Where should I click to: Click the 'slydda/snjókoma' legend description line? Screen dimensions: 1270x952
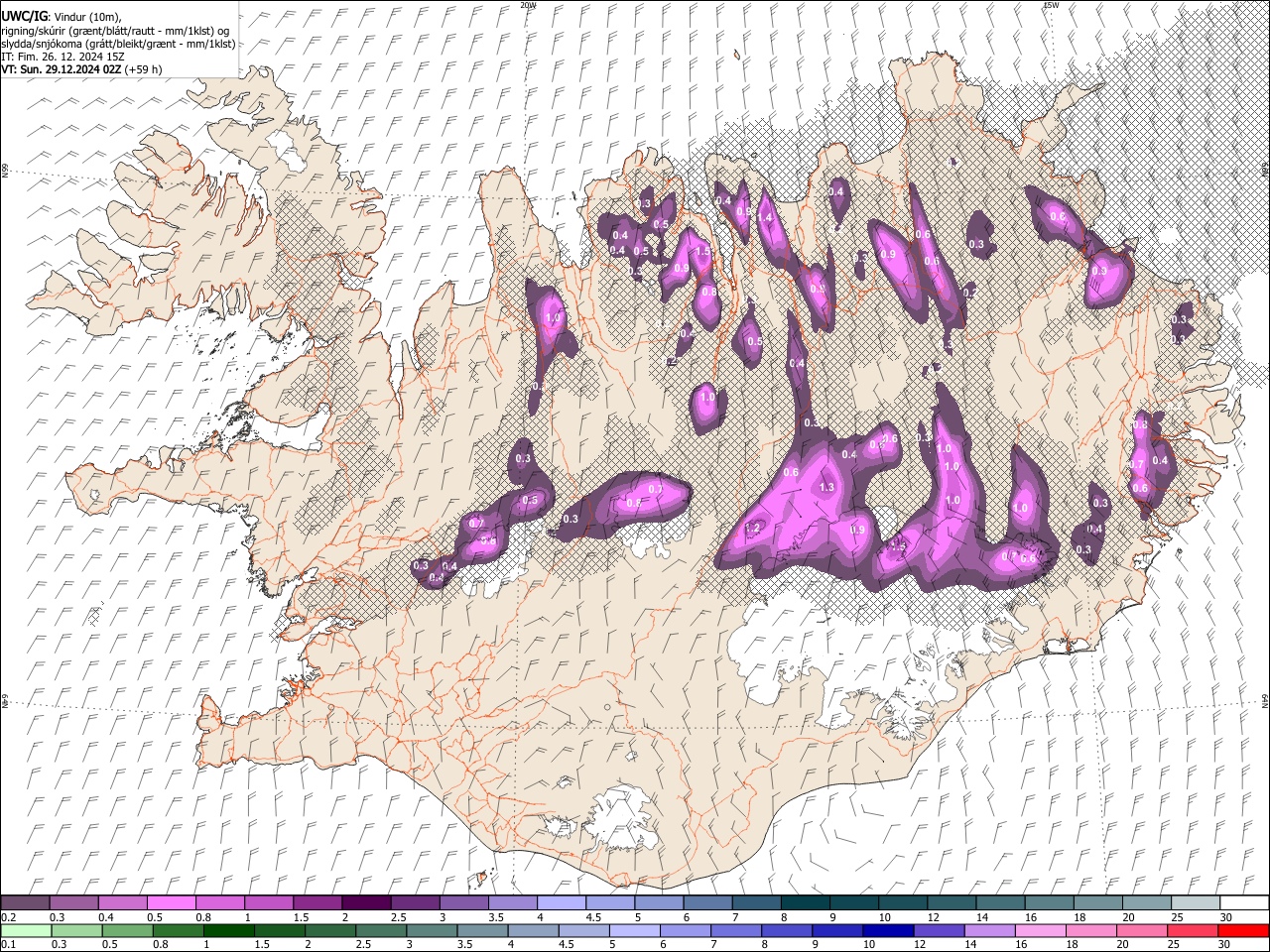point(118,43)
